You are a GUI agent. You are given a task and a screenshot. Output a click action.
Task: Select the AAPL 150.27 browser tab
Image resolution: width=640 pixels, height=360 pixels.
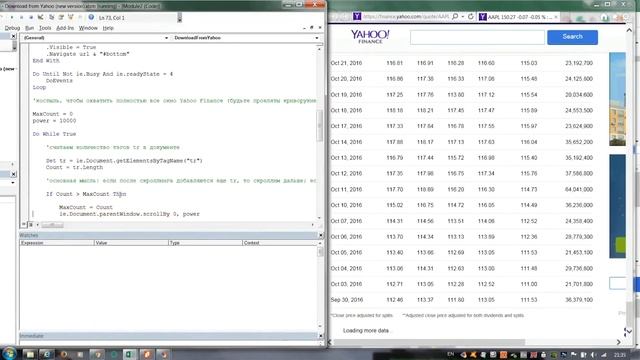(518, 17)
